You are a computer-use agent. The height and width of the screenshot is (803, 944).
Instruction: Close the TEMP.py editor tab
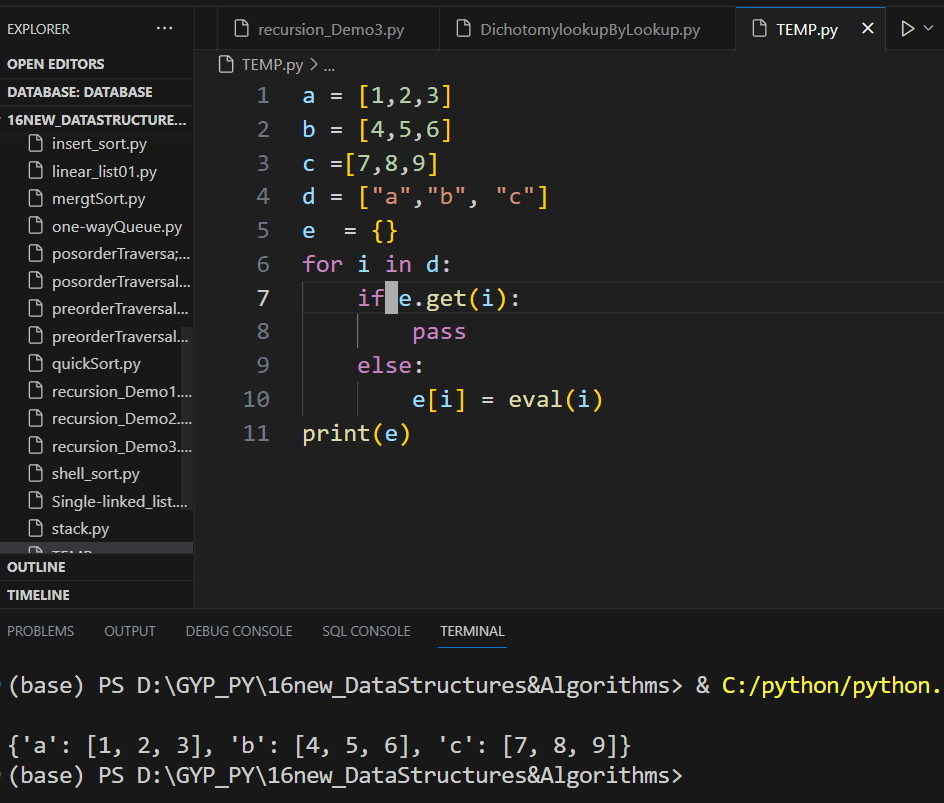click(x=868, y=29)
